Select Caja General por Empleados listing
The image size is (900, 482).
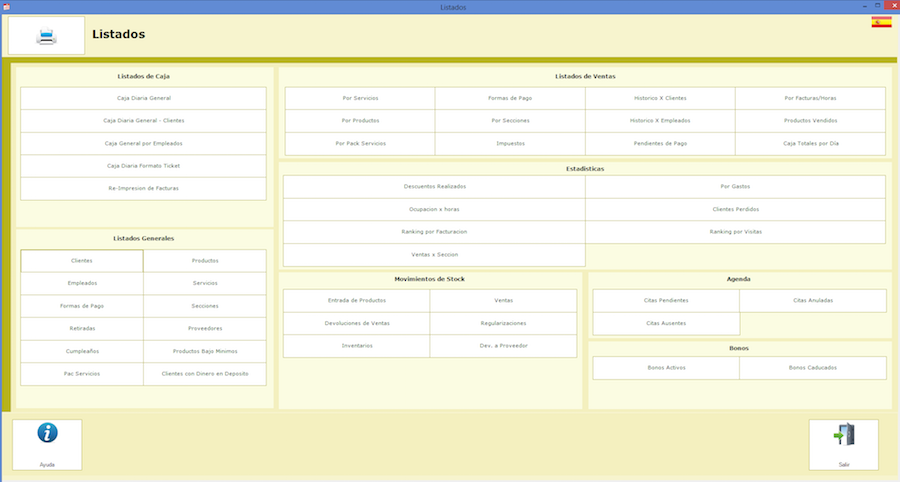coord(143,143)
